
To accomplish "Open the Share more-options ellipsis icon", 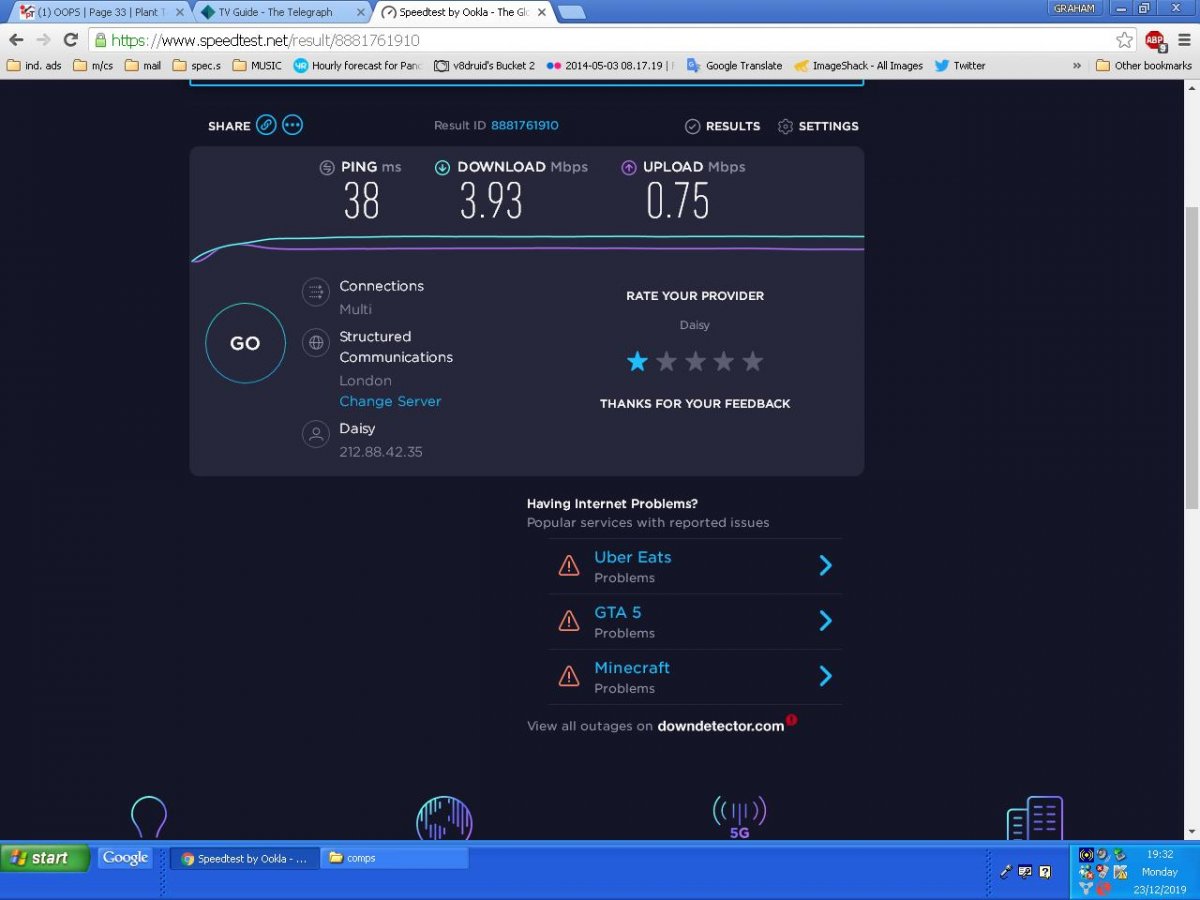I will (292, 124).
